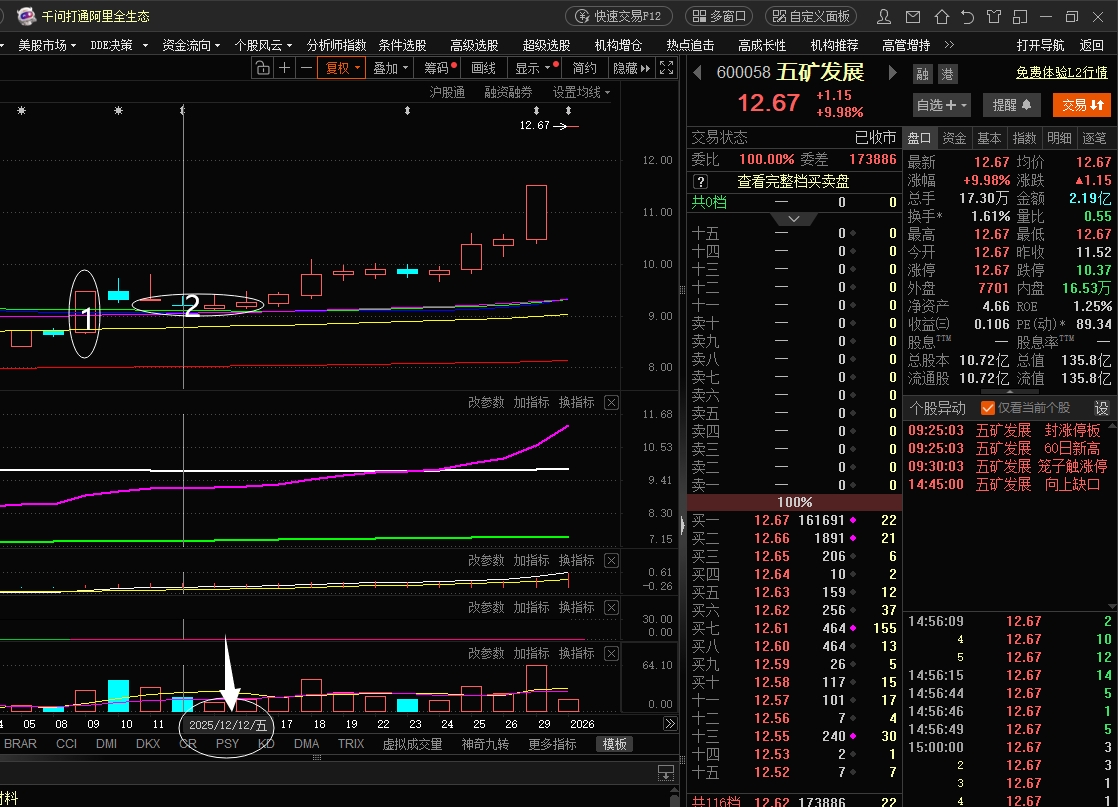
Task: Open the mail messages icon
Action: coord(913,16)
